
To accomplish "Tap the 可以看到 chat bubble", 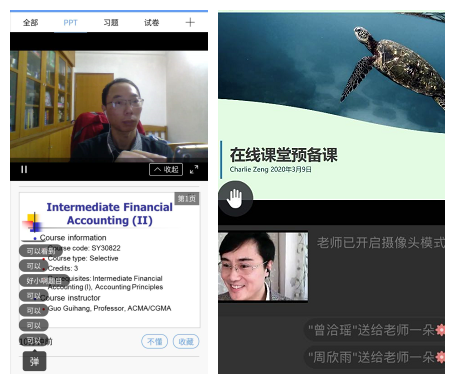I will [x=41, y=251].
